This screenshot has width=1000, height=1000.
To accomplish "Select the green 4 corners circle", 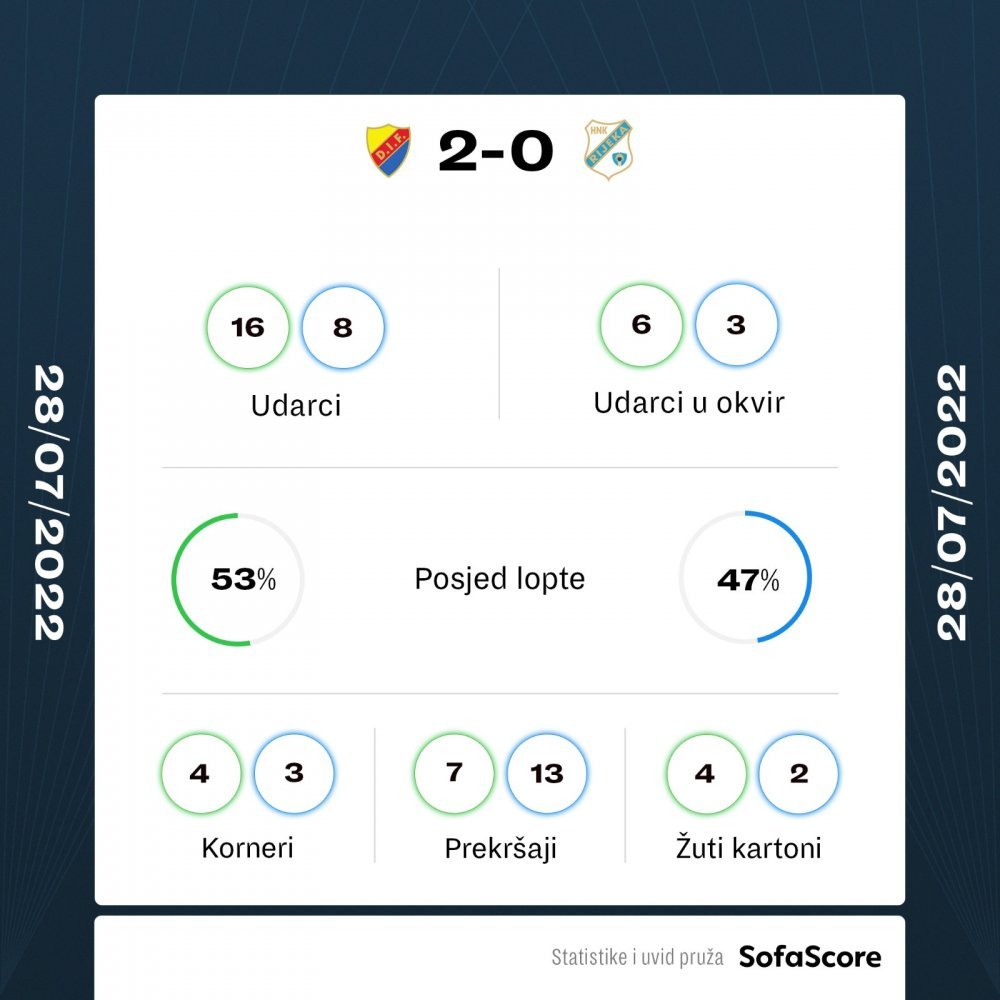I will point(201,774).
